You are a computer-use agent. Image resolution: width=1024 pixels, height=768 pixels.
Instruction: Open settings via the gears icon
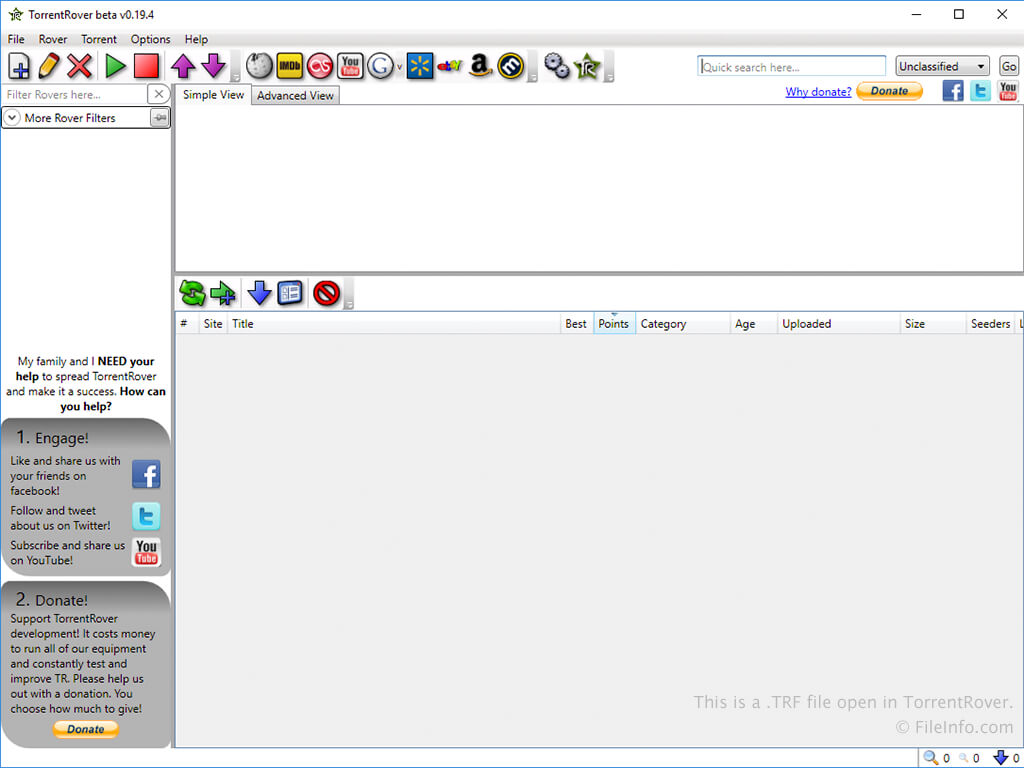click(557, 66)
